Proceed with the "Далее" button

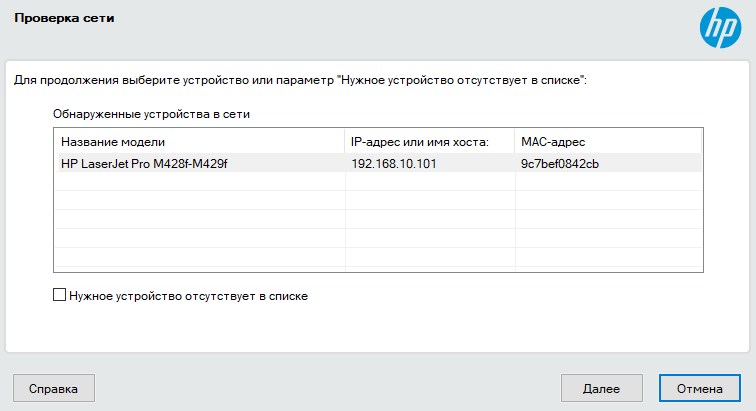(601, 388)
